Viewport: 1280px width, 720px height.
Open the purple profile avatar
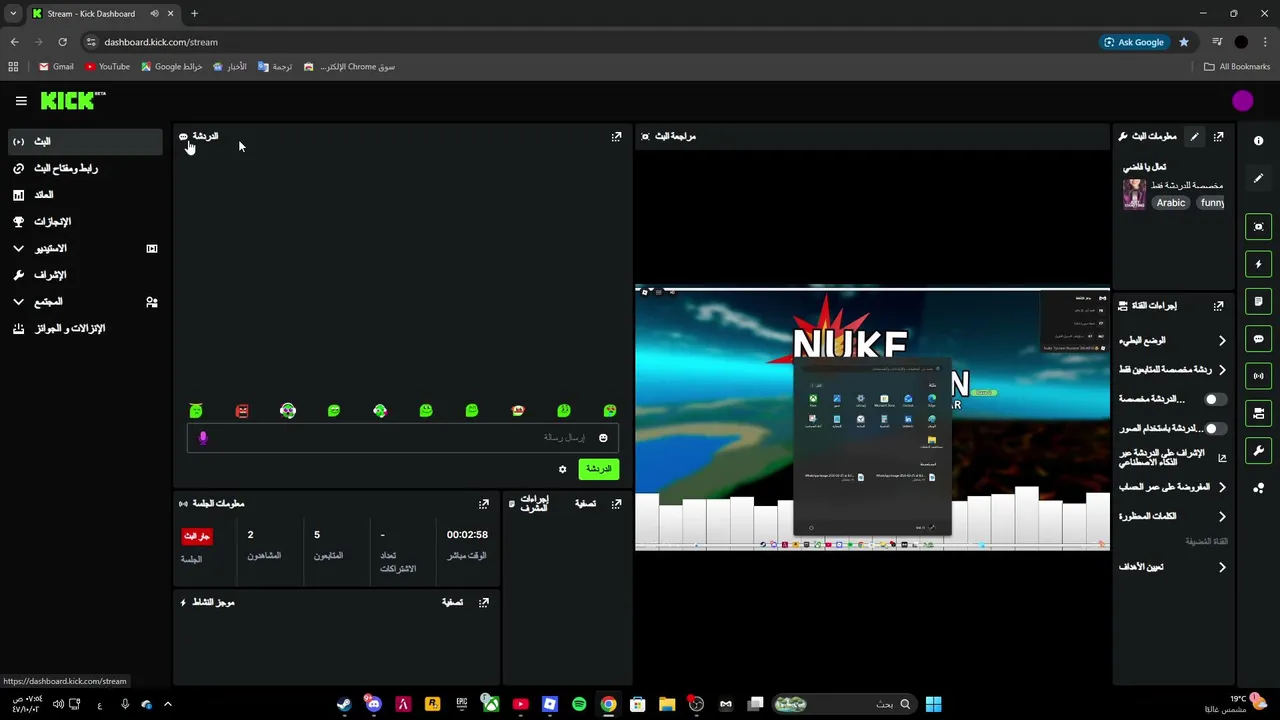coord(1242,101)
